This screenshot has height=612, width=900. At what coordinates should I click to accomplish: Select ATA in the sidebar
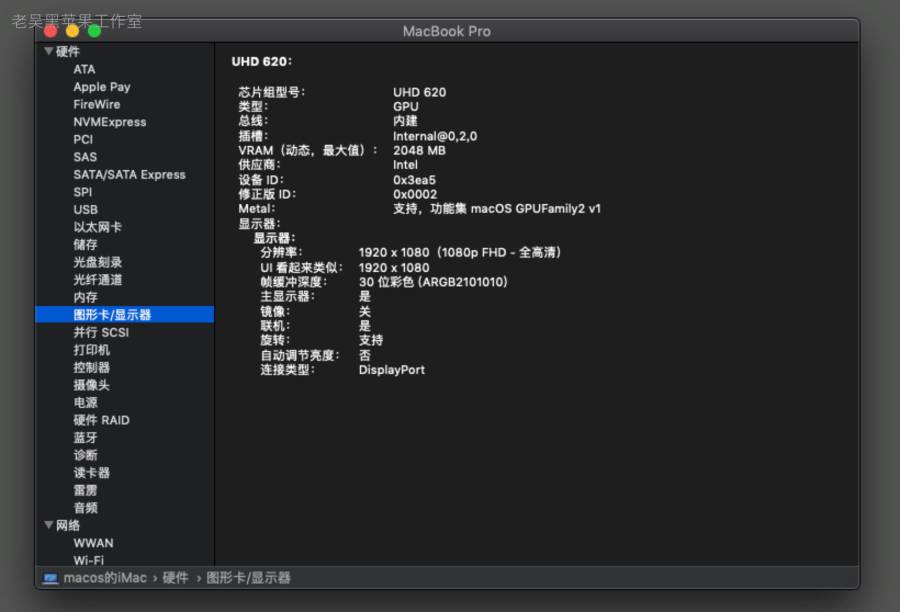coord(84,69)
